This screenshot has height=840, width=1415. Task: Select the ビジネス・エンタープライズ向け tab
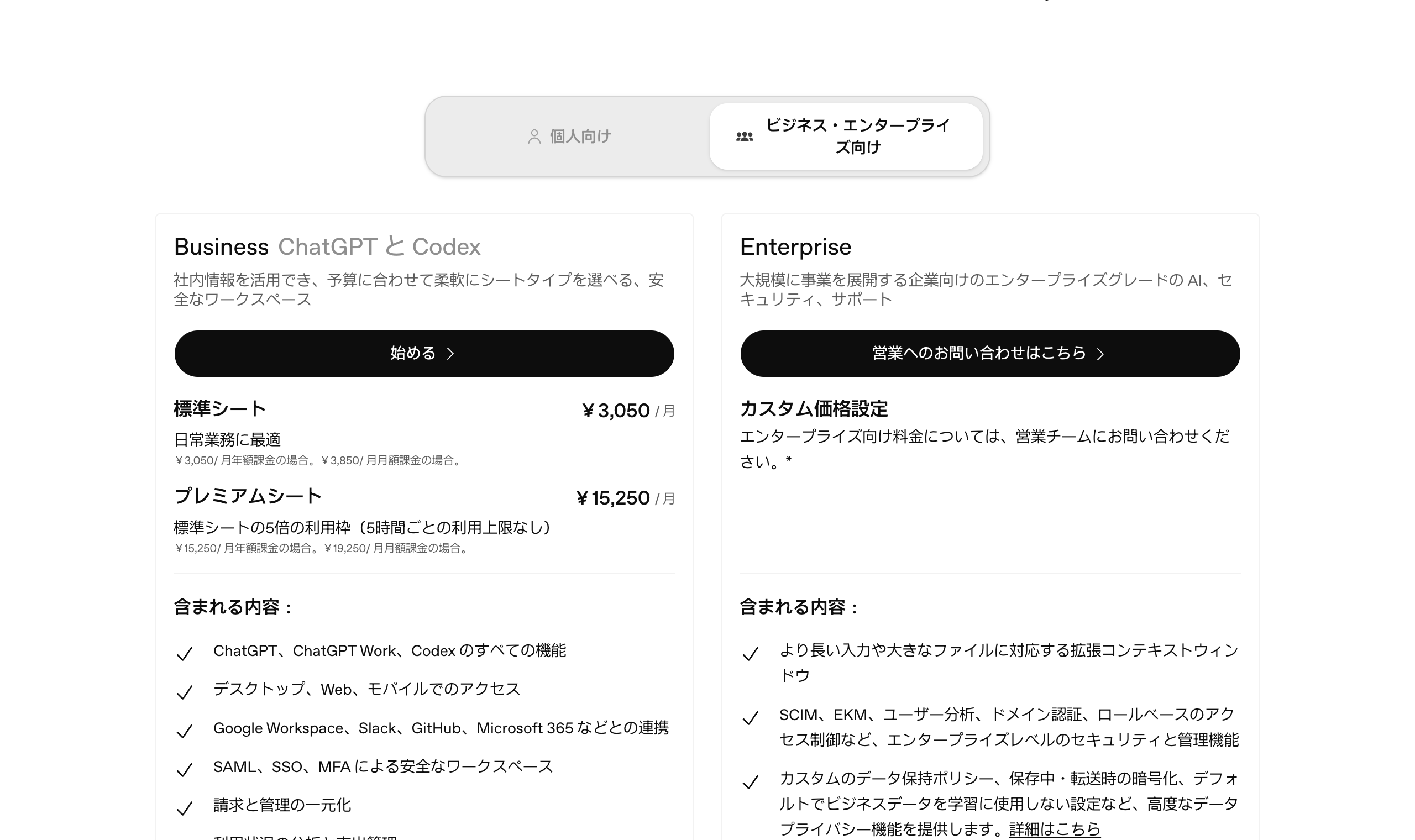846,136
